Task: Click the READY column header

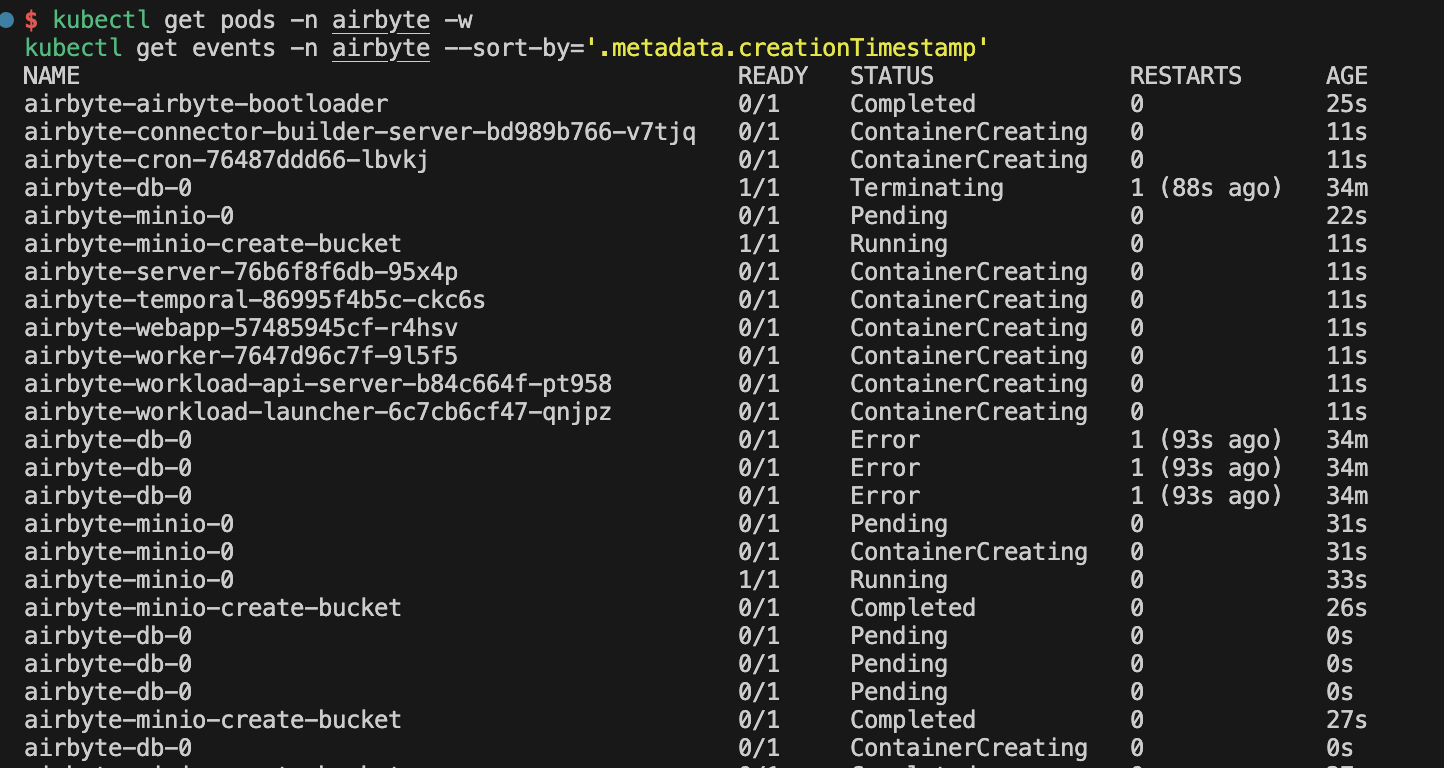Action: (x=771, y=75)
